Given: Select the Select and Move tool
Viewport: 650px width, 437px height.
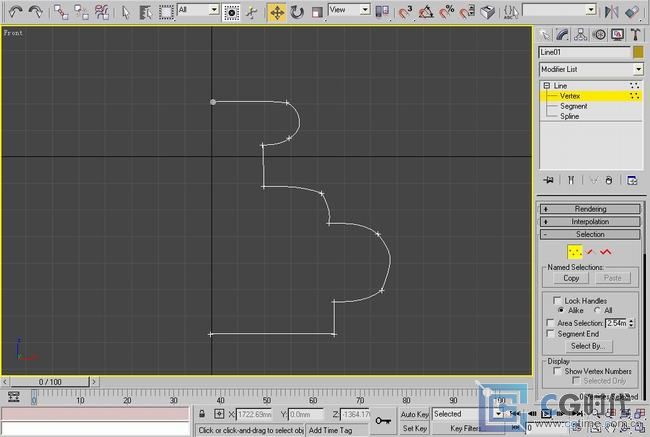Looking at the screenshot, I should pos(278,12).
